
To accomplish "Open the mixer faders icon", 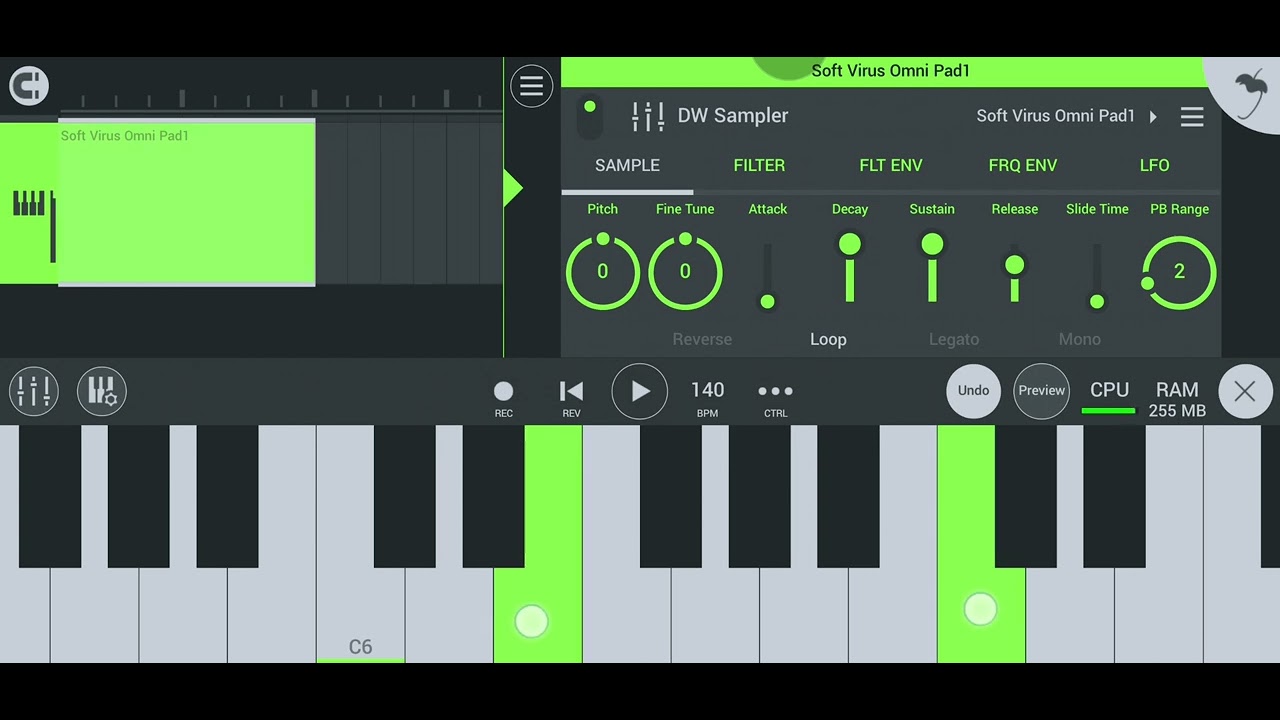I will [34, 391].
